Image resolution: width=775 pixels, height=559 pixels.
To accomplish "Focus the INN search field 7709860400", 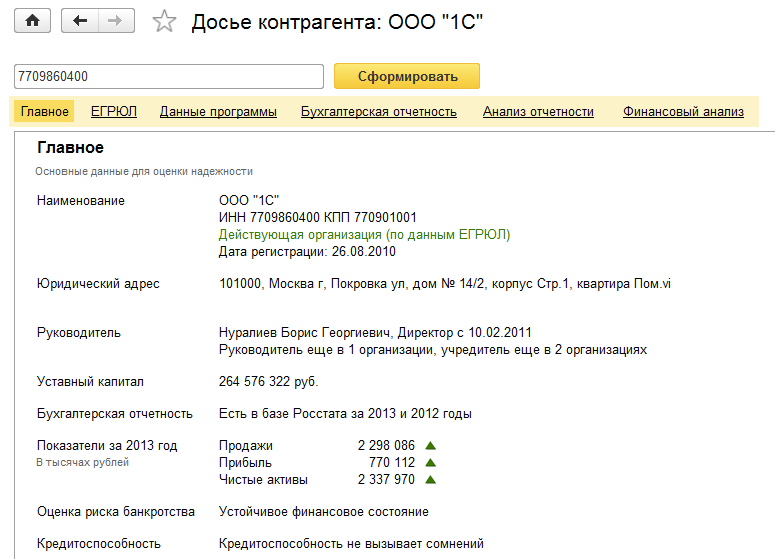I will pyautogui.click(x=169, y=77).
